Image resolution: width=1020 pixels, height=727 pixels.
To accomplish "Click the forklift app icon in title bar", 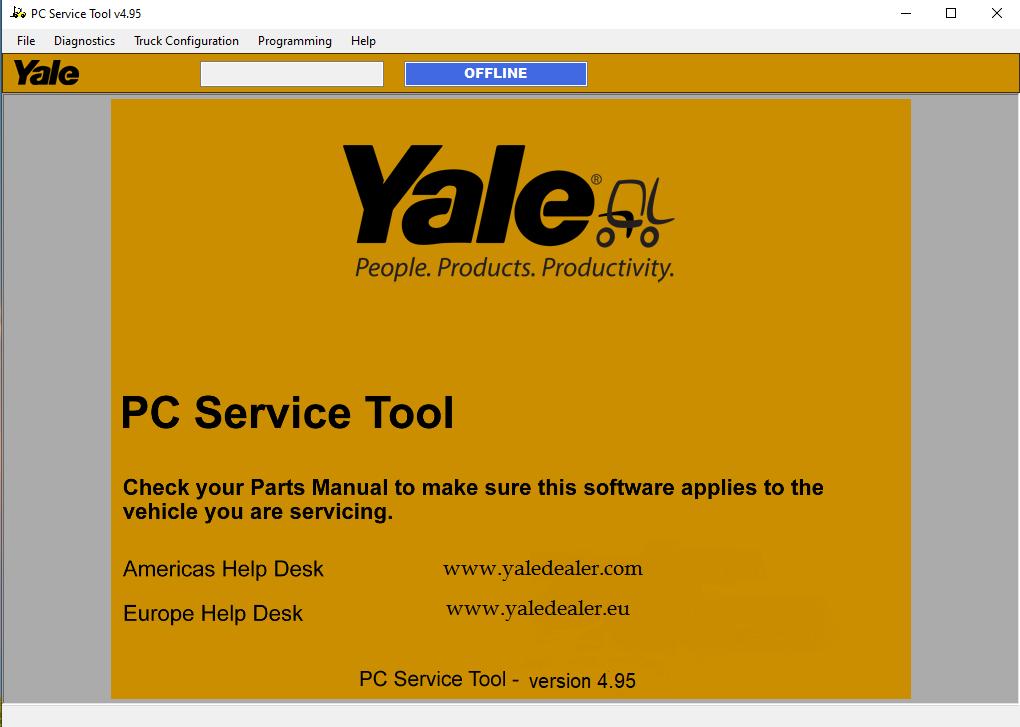I will tap(18, 13).
